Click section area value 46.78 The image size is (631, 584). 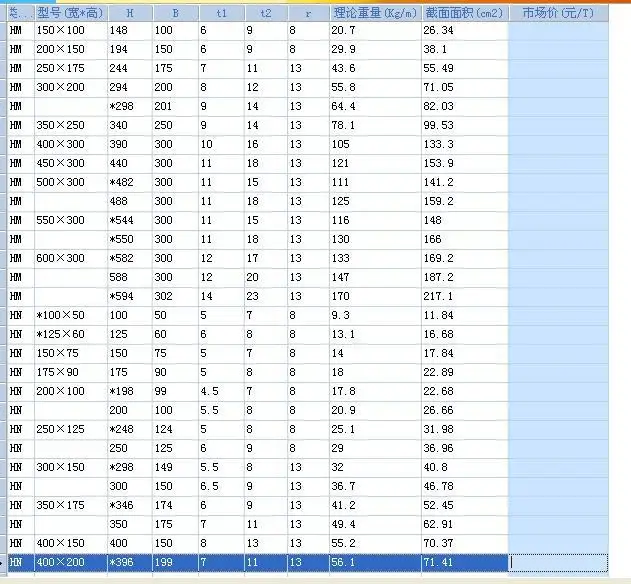pos(438,486)
